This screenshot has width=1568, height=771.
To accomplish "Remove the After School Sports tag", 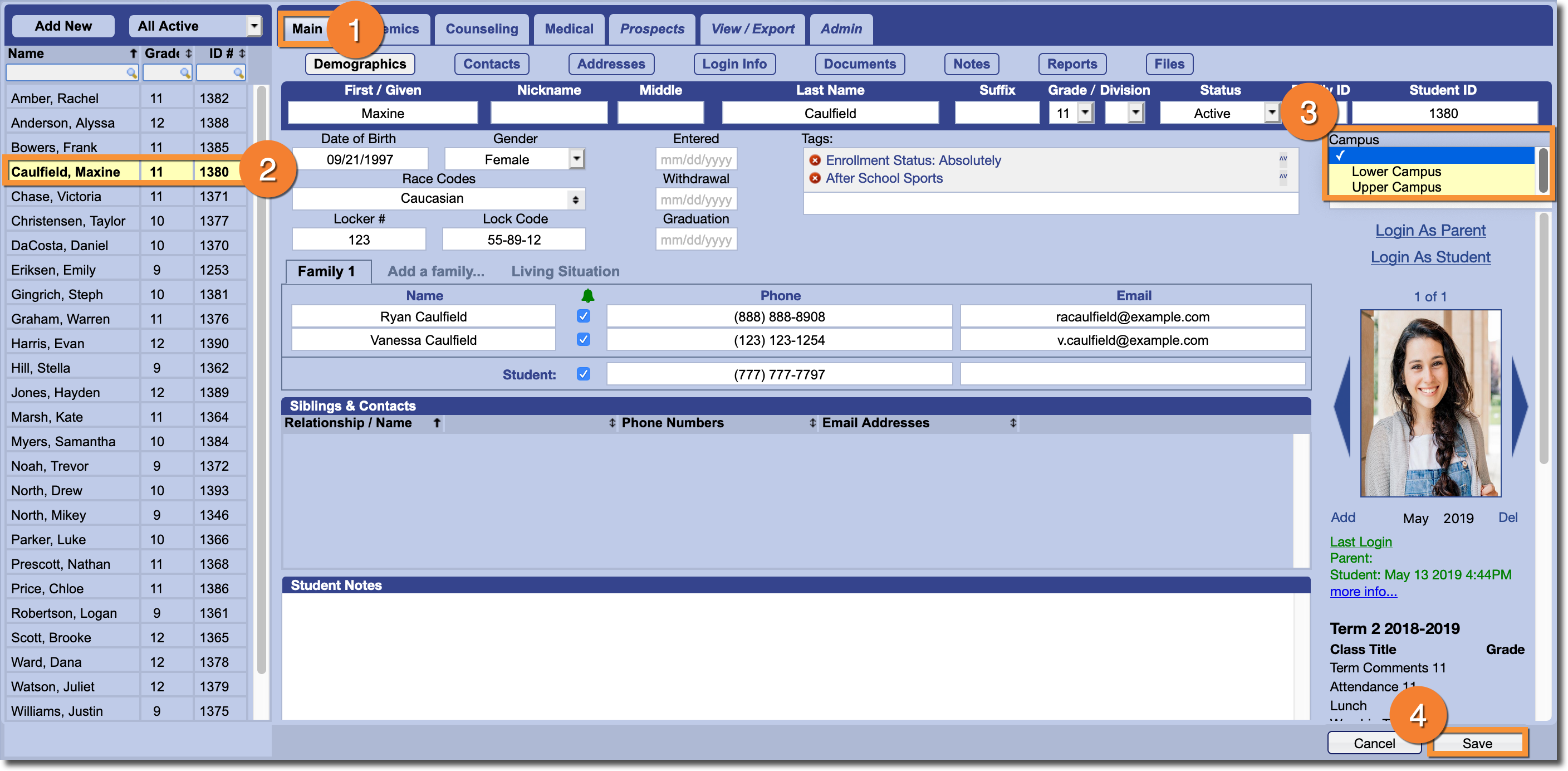I will pyautogui.click(x=815, y=178).
